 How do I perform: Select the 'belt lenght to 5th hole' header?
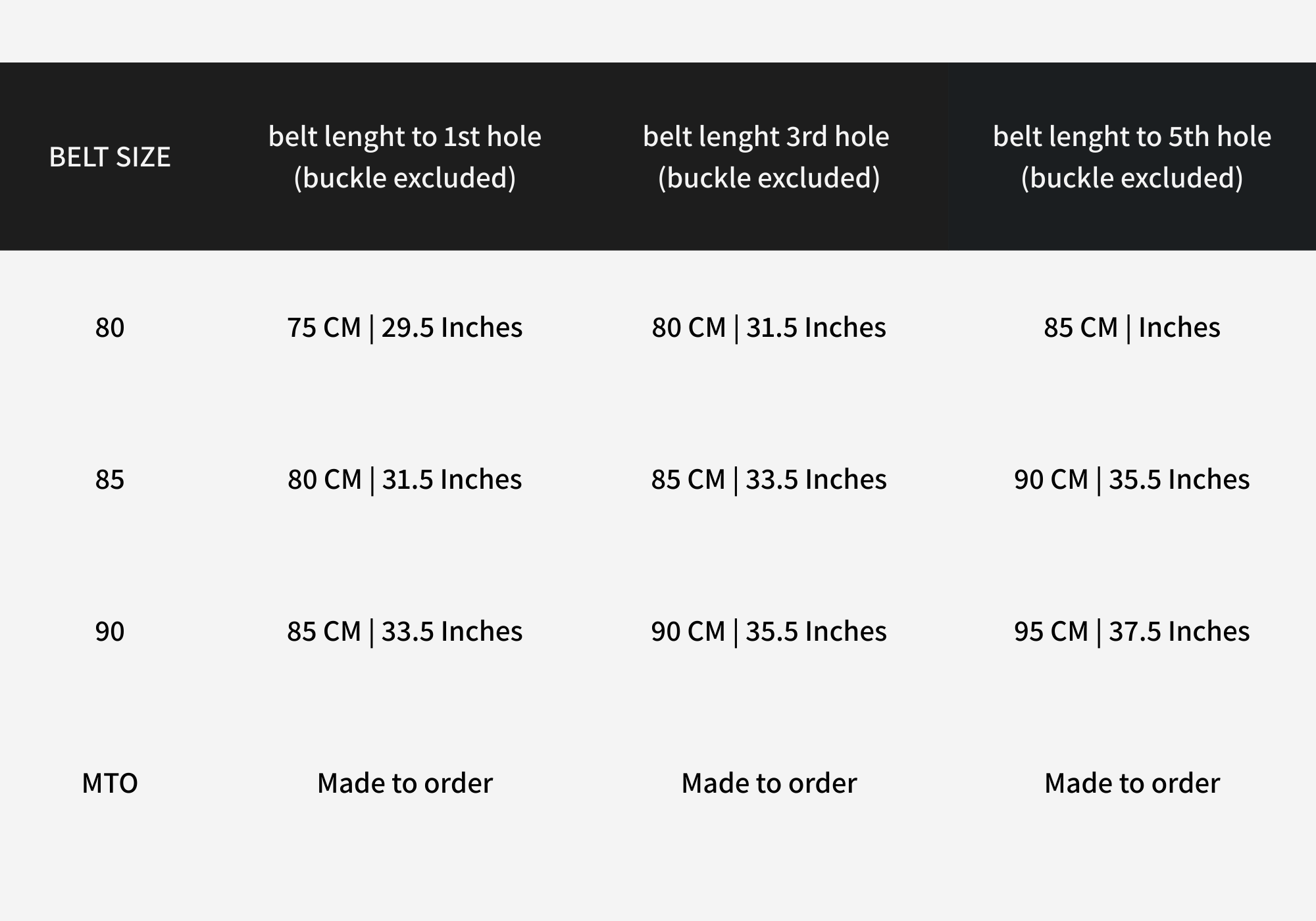[1132, 157]
